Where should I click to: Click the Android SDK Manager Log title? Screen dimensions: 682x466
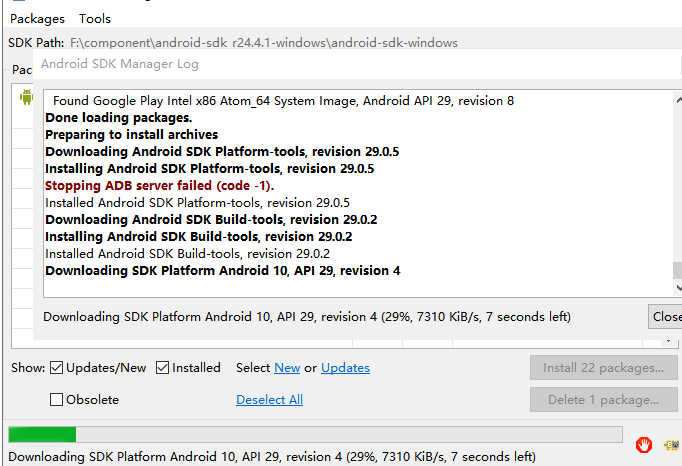point(120,64)
